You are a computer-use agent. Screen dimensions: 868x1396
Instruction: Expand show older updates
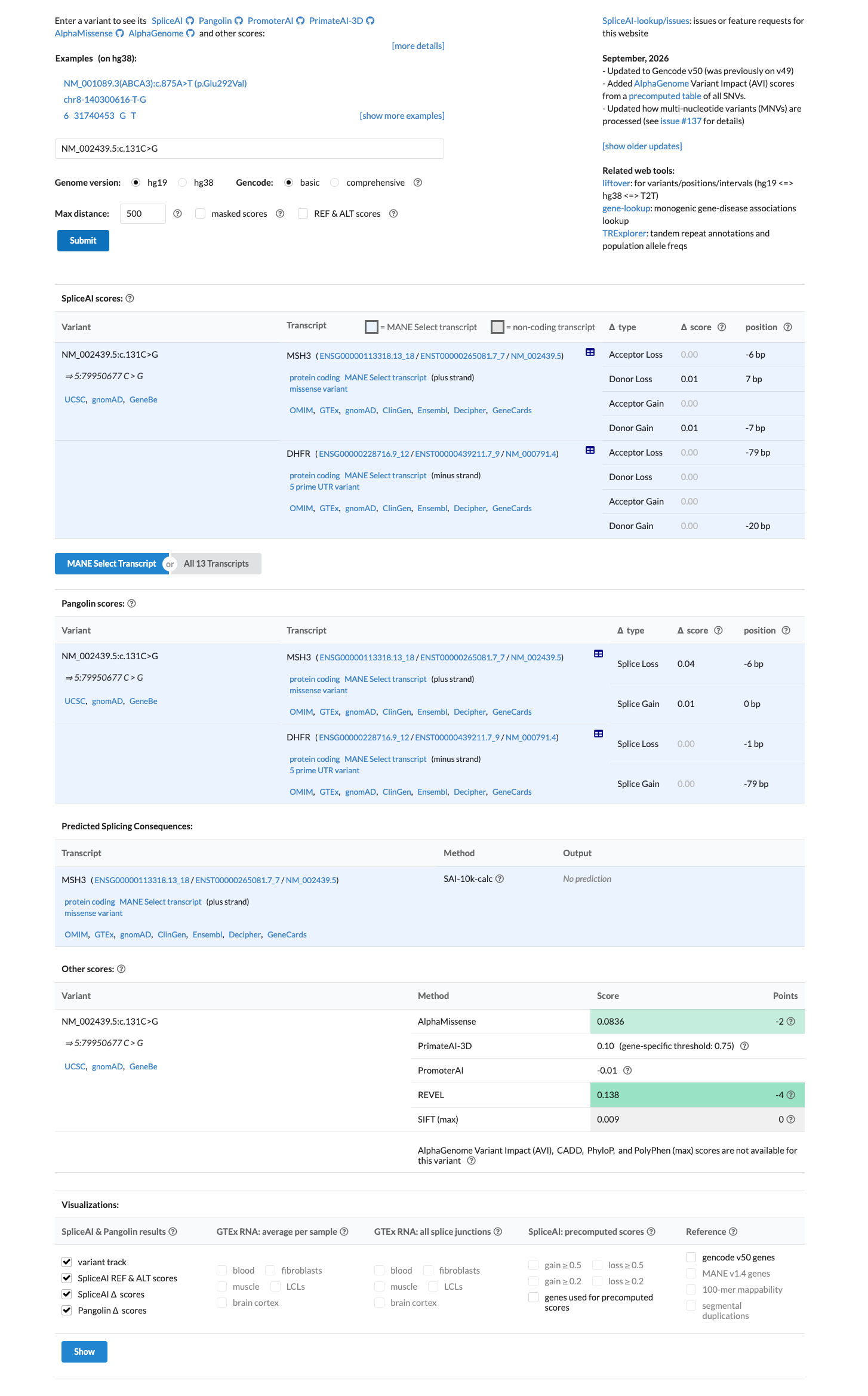642,146
